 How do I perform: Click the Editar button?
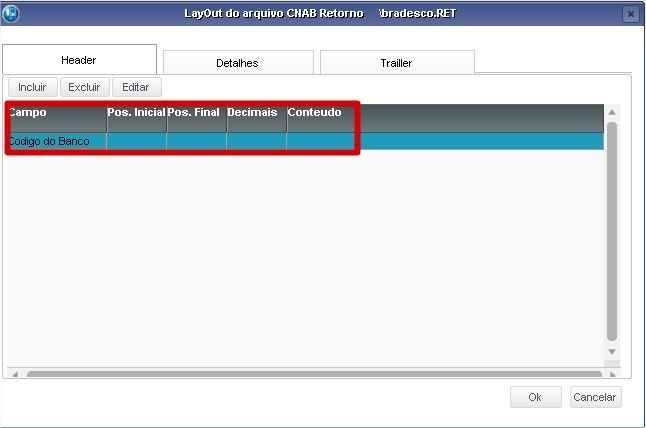tap(137, 87)
